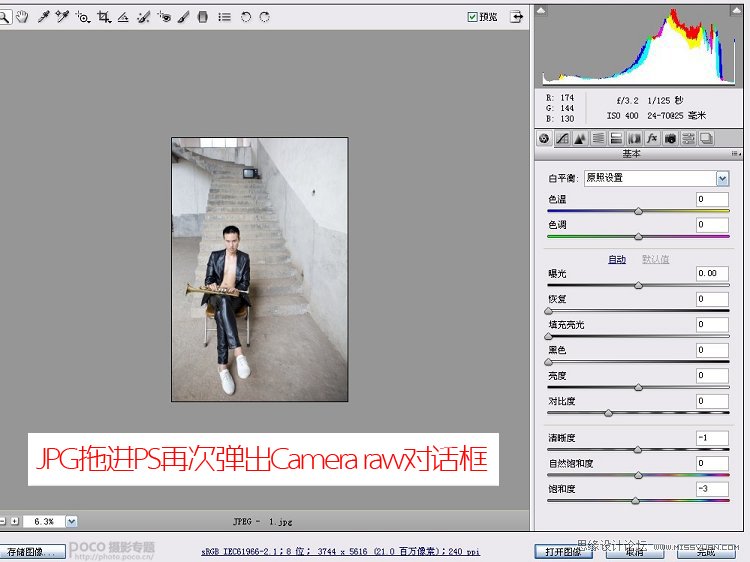This screenshot has width=750, height=562.
Task: Select the Spot Removal tool
Action: point(143,17)
